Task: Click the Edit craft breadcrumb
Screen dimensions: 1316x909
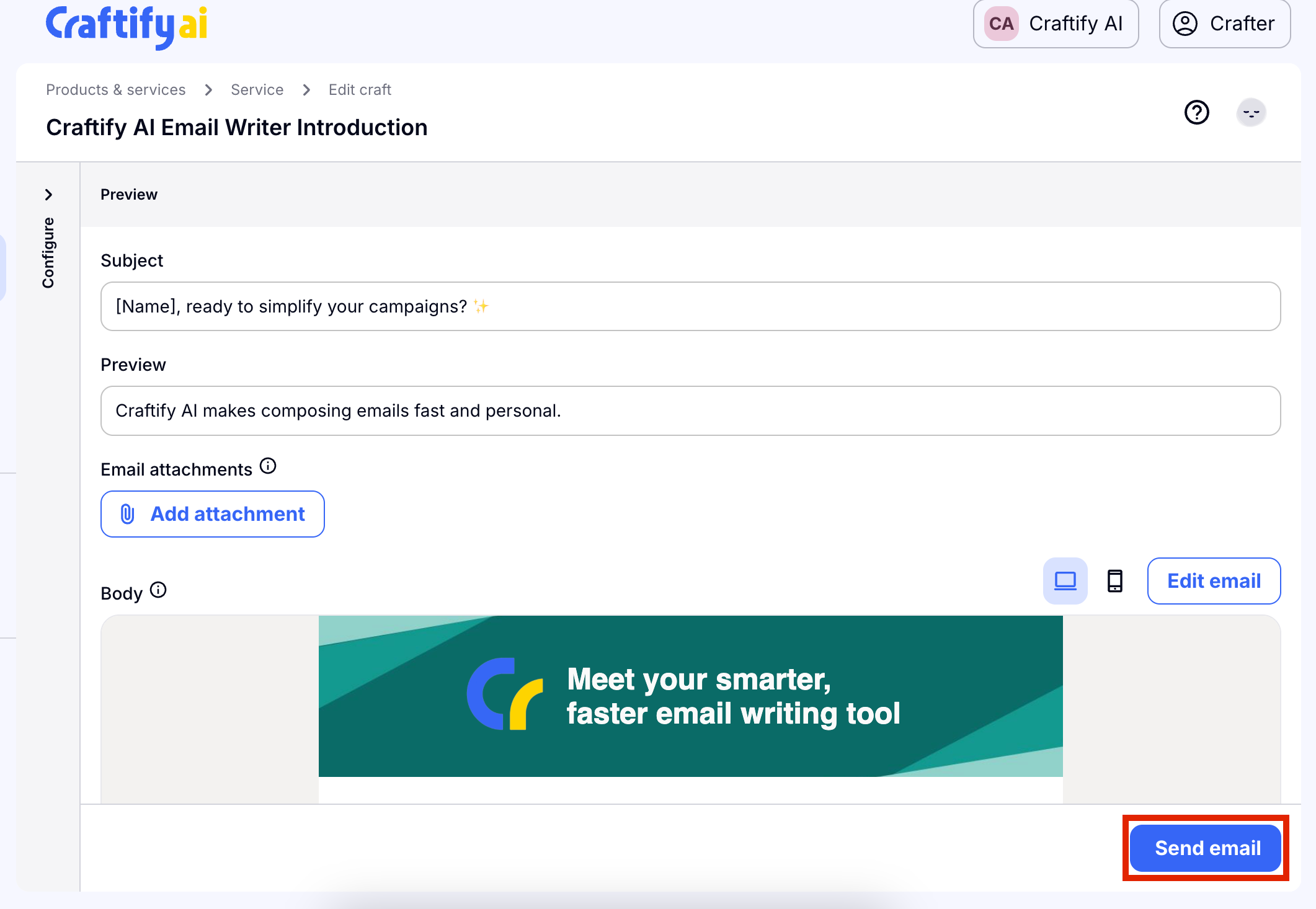Action: (360, 90)
